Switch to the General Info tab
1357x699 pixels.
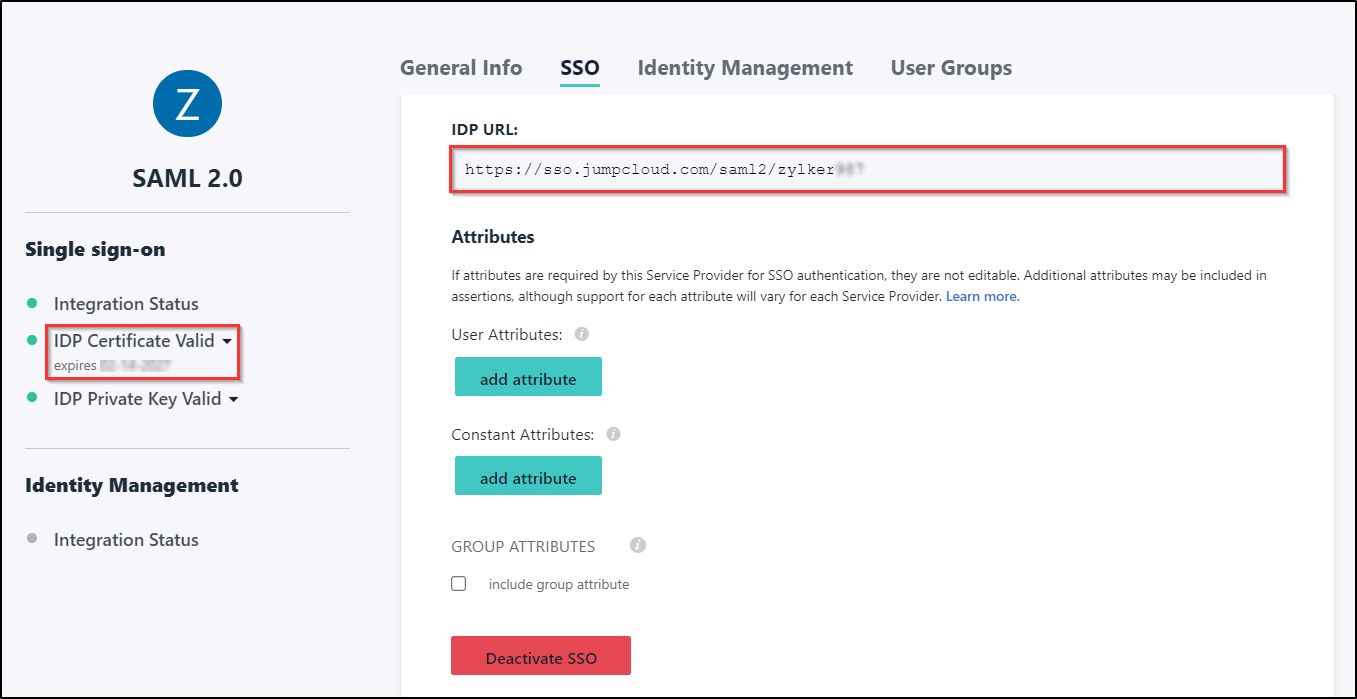tap(461, 68)
